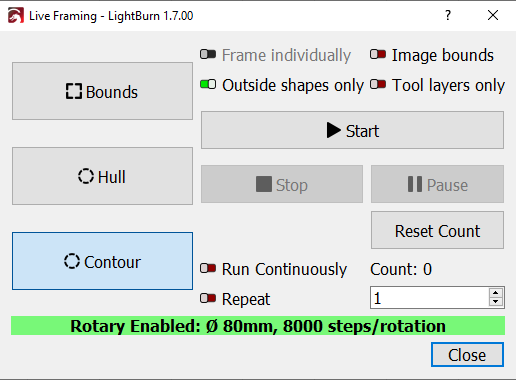Choose the Hull framing mode

coord(102,176)
